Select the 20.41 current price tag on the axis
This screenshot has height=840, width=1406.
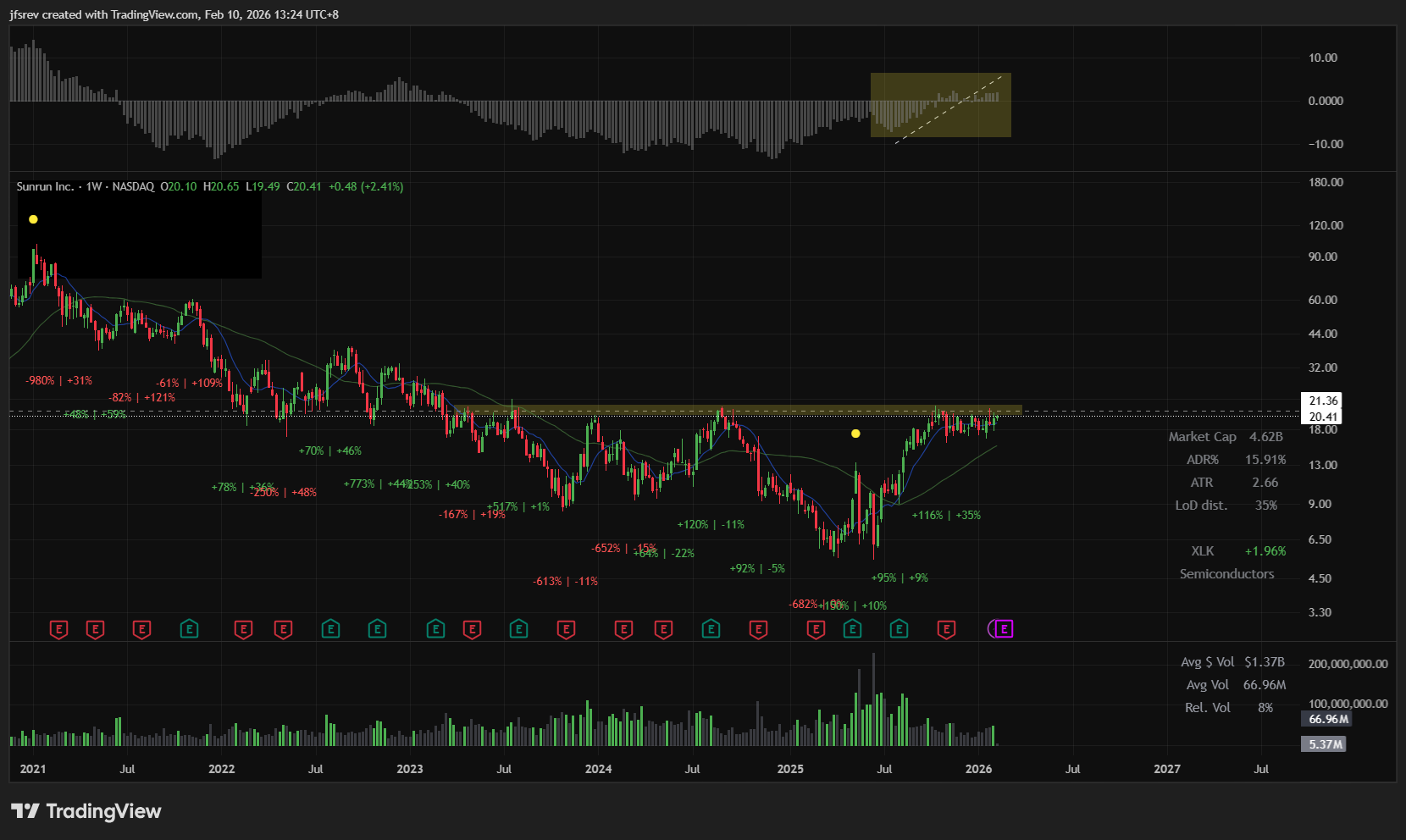click(1323, 417)
